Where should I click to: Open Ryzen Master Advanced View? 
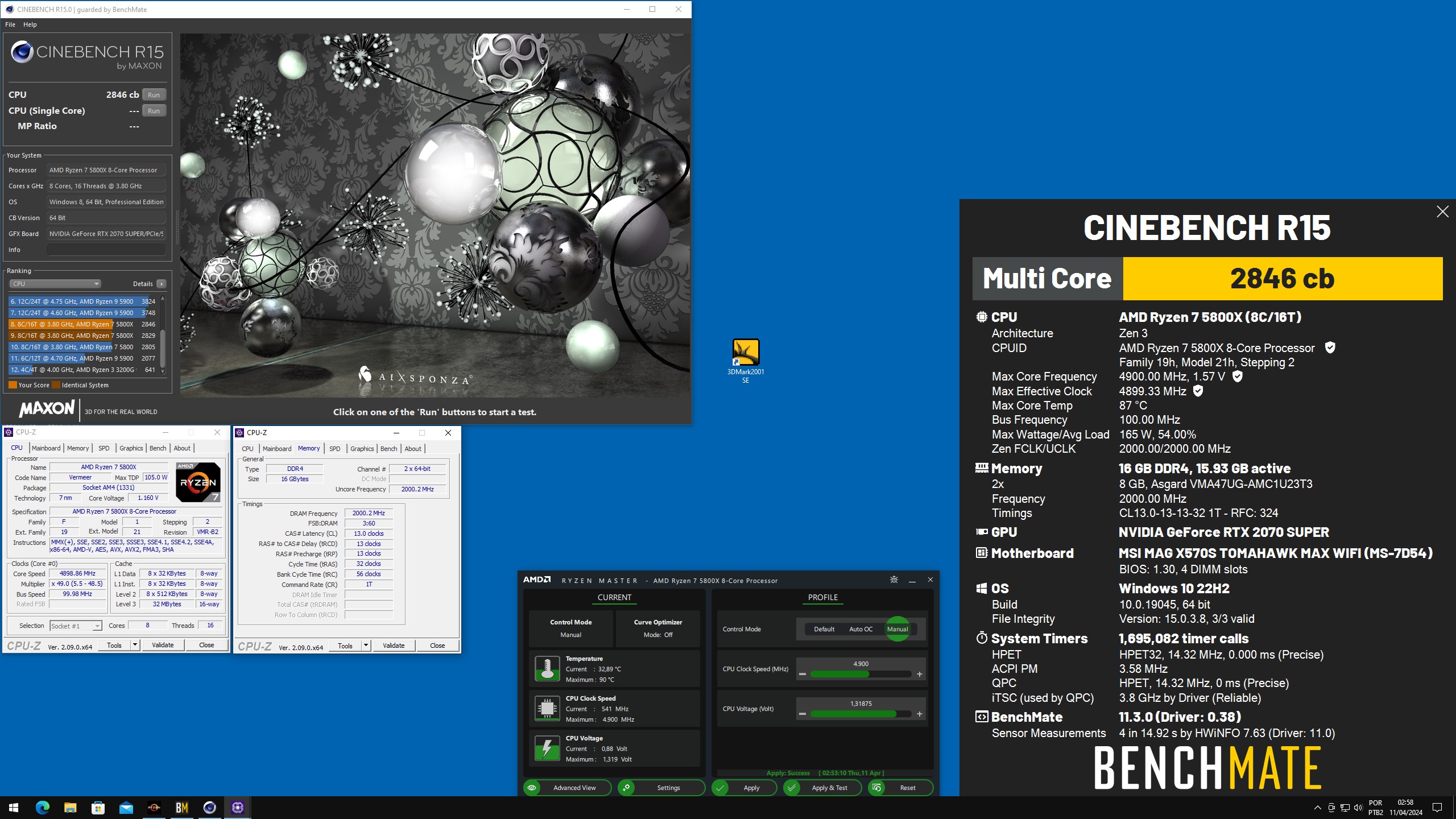click(567, 788)
